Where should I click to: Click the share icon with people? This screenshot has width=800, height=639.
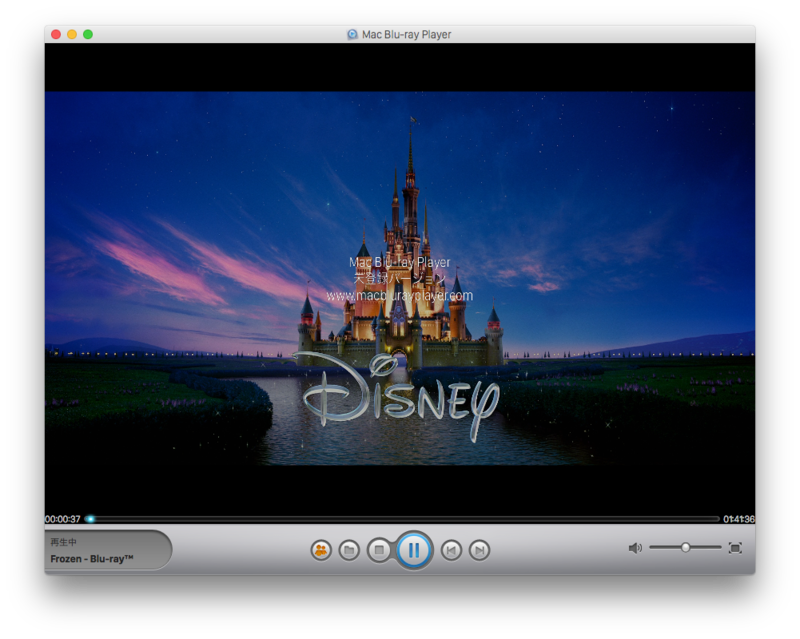321,550
